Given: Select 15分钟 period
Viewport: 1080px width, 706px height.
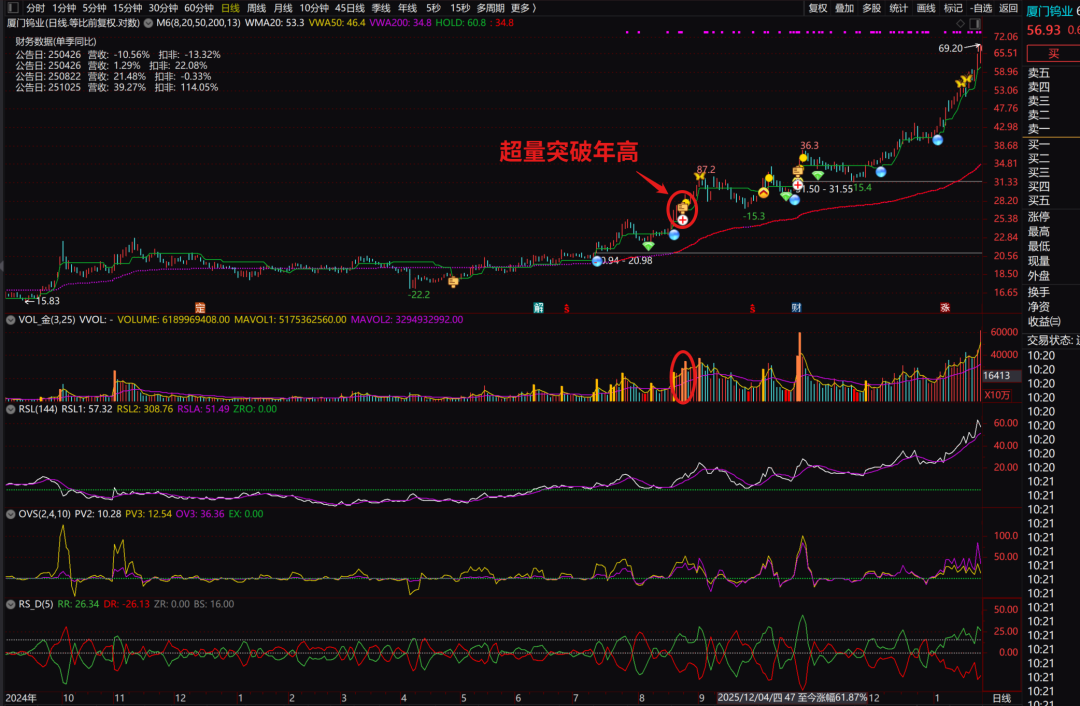Looking at the screenshot, I should pyautogui.click(x=127, y=8).
